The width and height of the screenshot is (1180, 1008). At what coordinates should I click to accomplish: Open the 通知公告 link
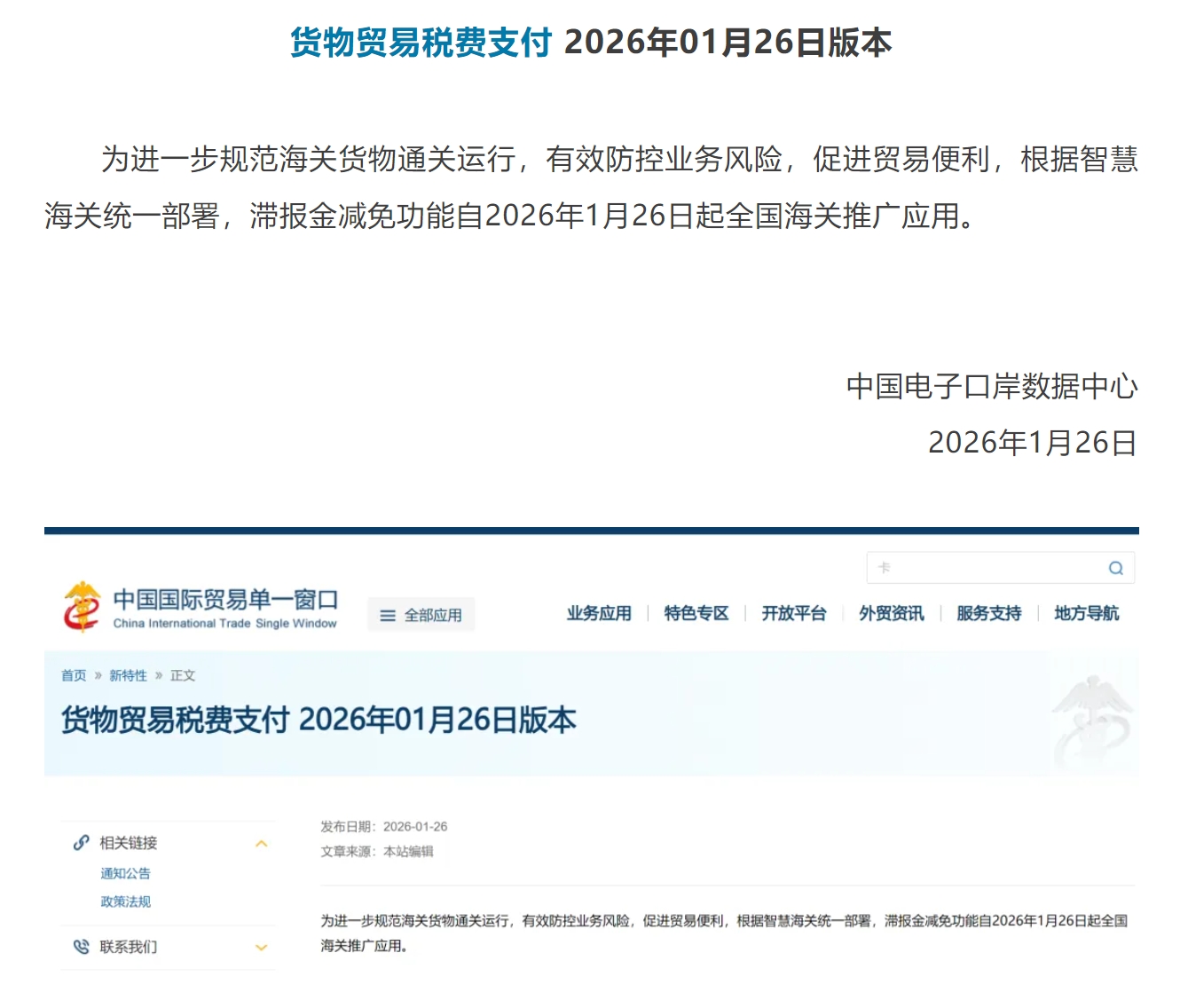[x=125, y=873]
